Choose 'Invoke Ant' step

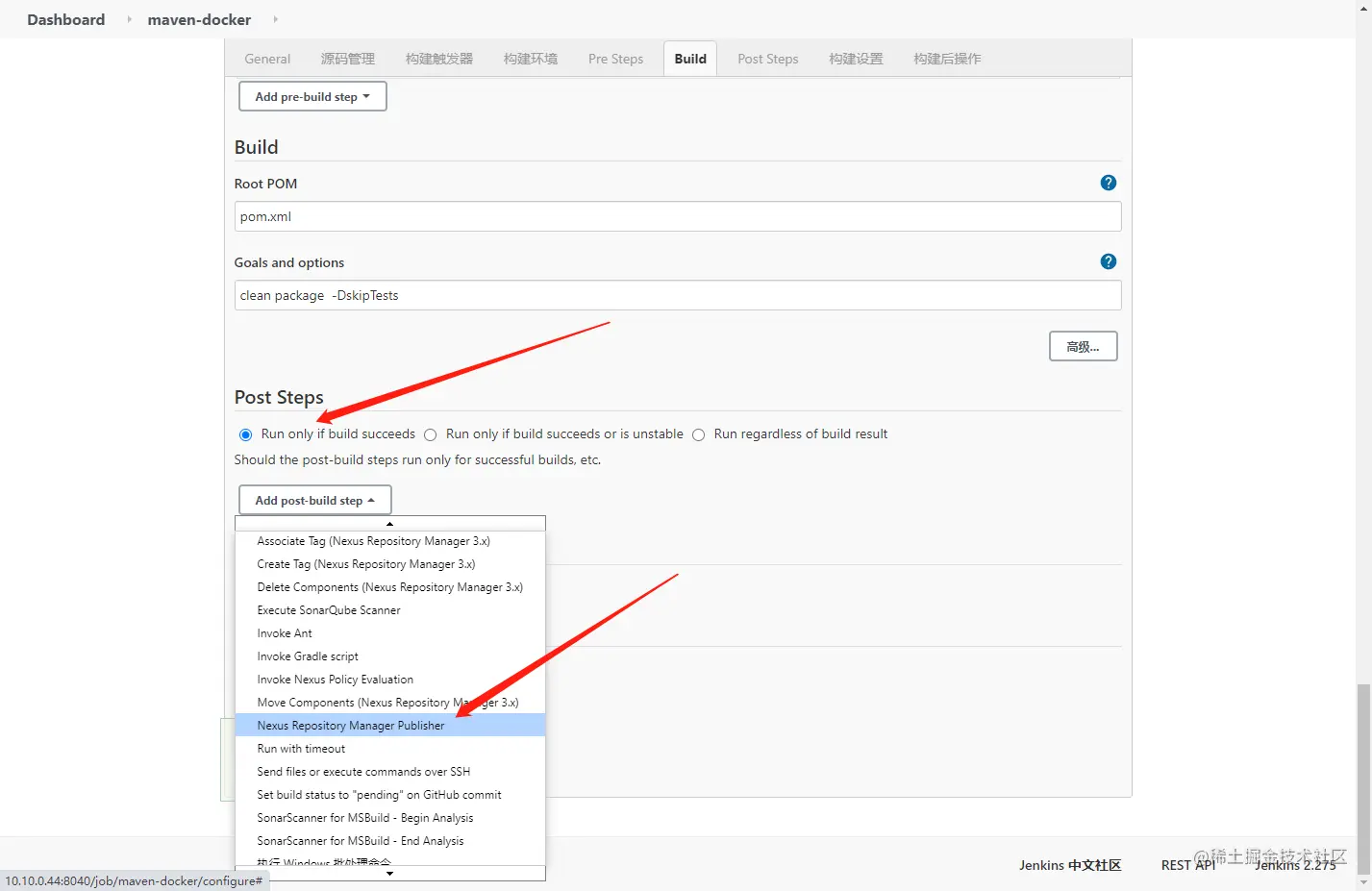[x=390, y=633]
